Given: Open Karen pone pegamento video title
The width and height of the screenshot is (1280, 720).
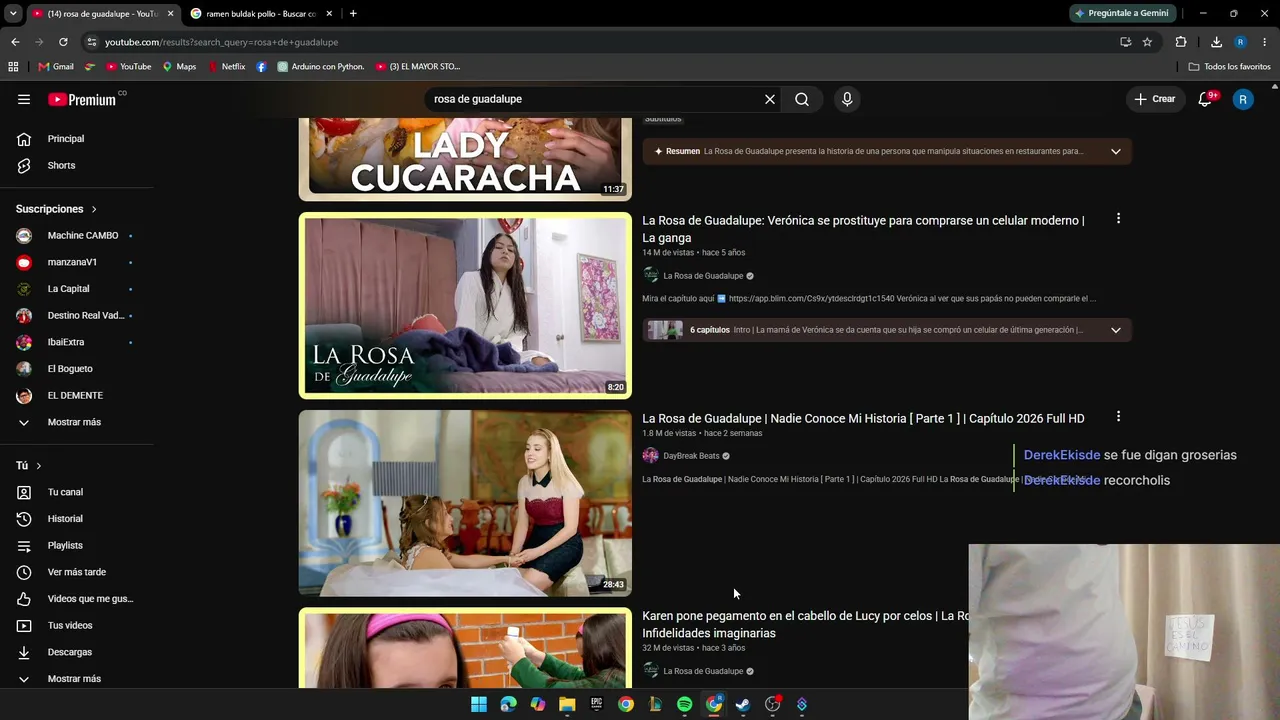Looking at the screenshot, I should [805, 625].
